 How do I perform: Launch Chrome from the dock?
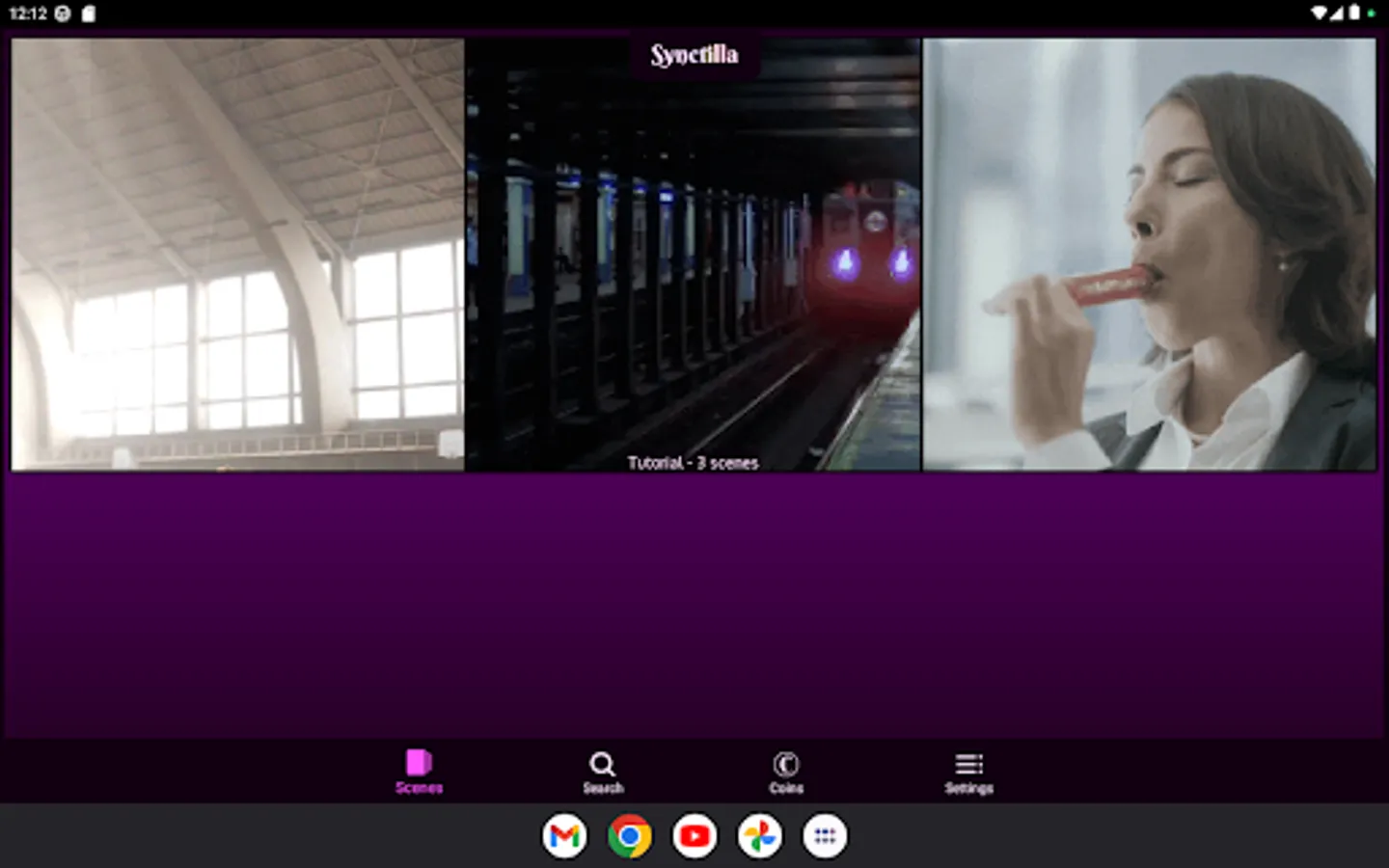coord(630,836)
